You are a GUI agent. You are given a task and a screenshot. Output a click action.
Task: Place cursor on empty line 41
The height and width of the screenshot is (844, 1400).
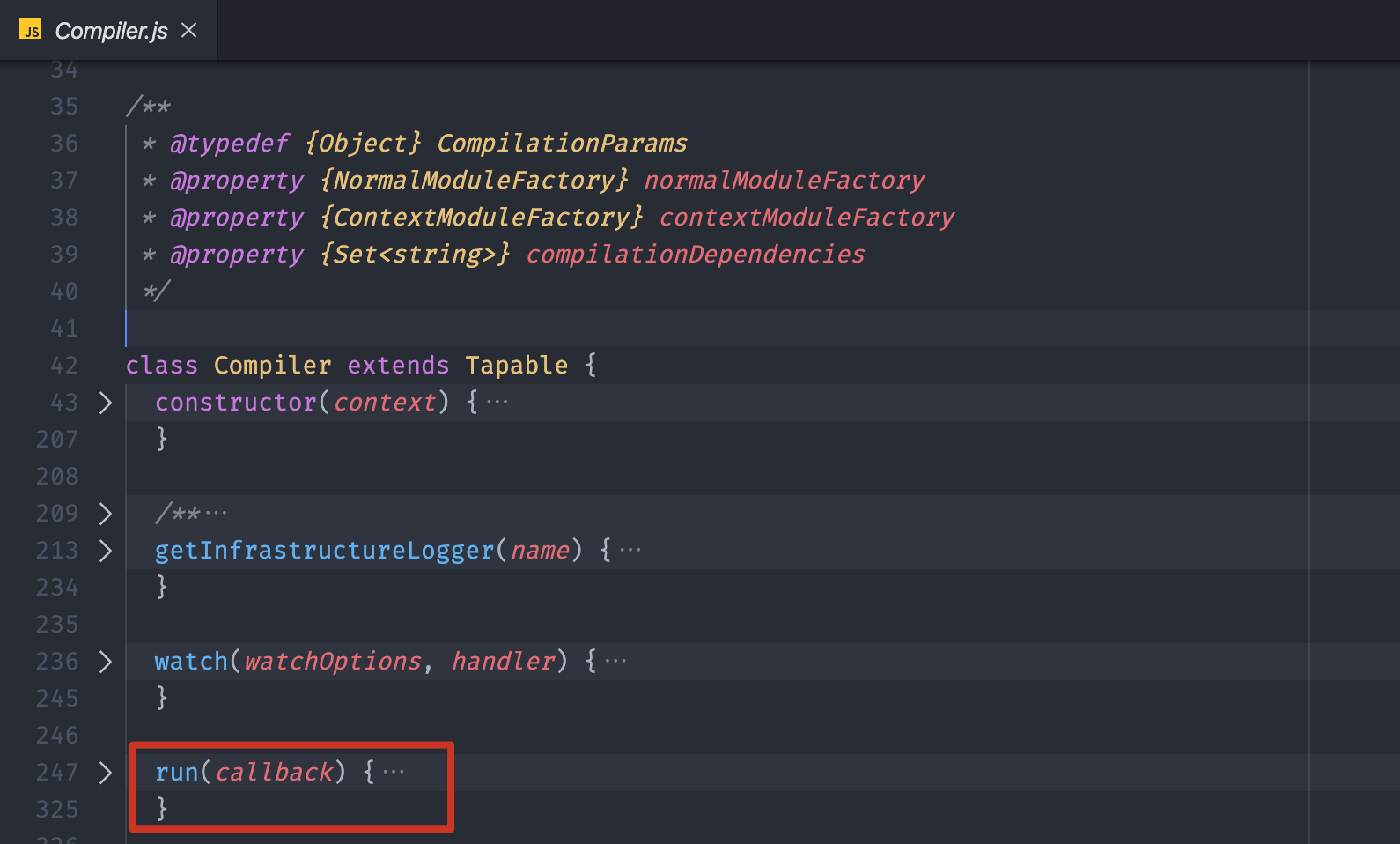pos(717,329)
